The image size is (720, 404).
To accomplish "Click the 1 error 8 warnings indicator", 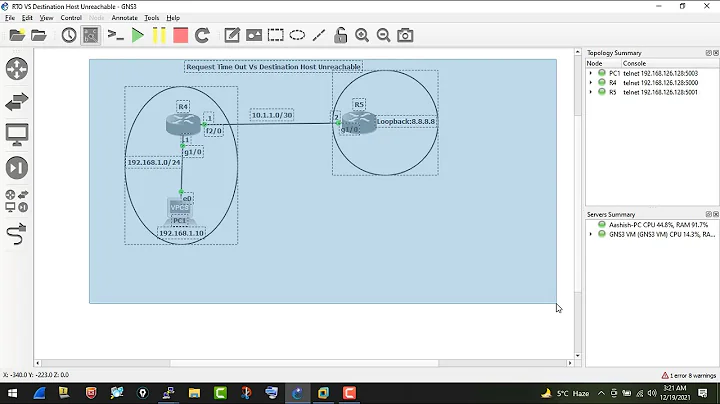I will coord(689,375).
